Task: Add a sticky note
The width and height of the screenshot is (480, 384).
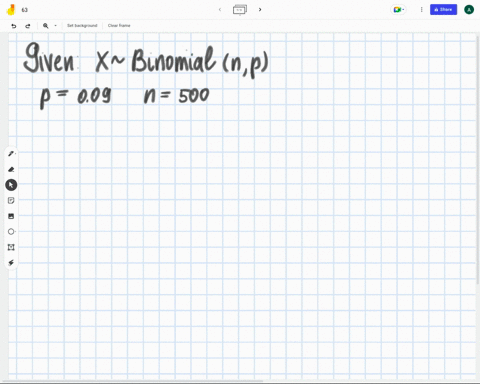Action: pyautogui.click(x=11, y=200)
